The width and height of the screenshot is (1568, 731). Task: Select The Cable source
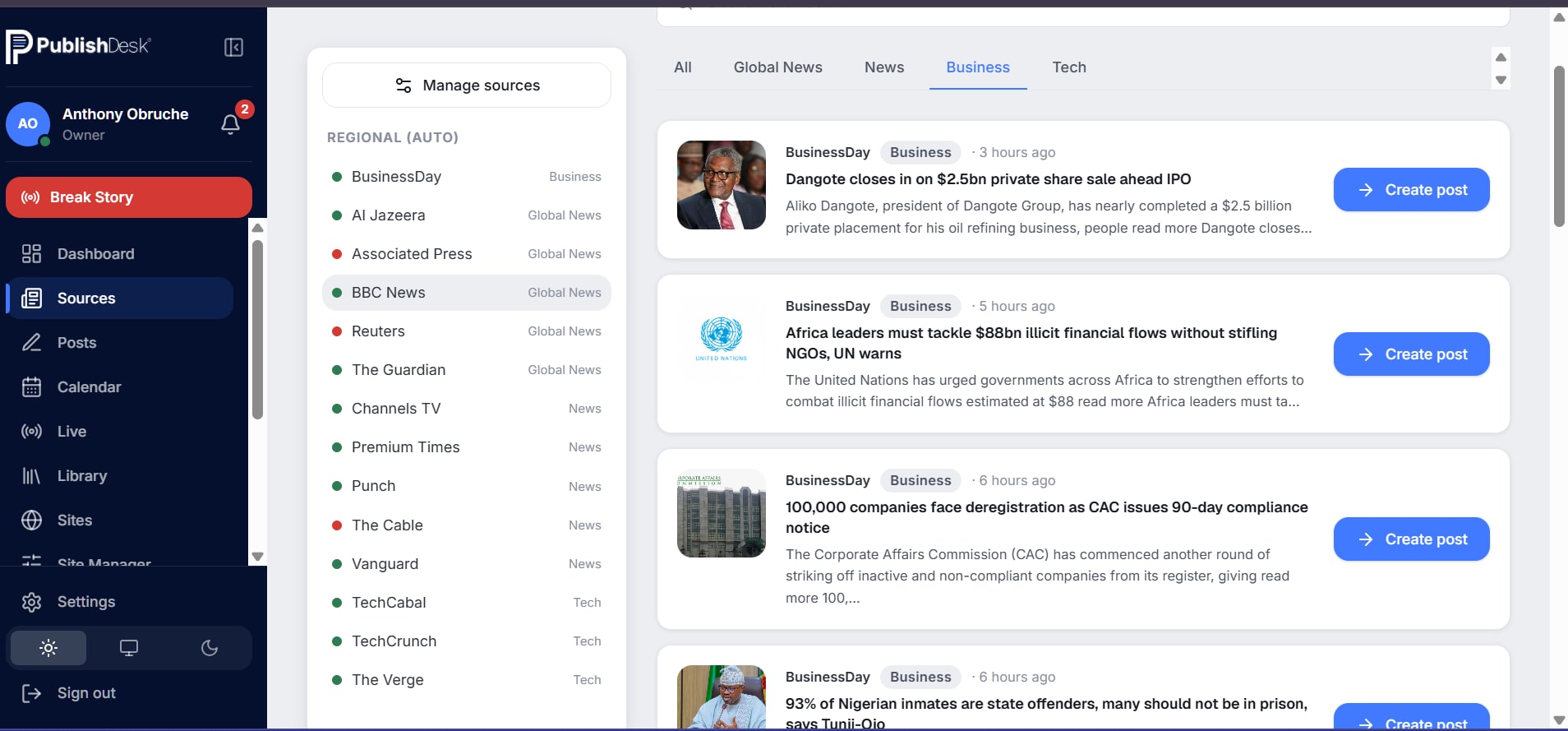(x=467, y=525)
